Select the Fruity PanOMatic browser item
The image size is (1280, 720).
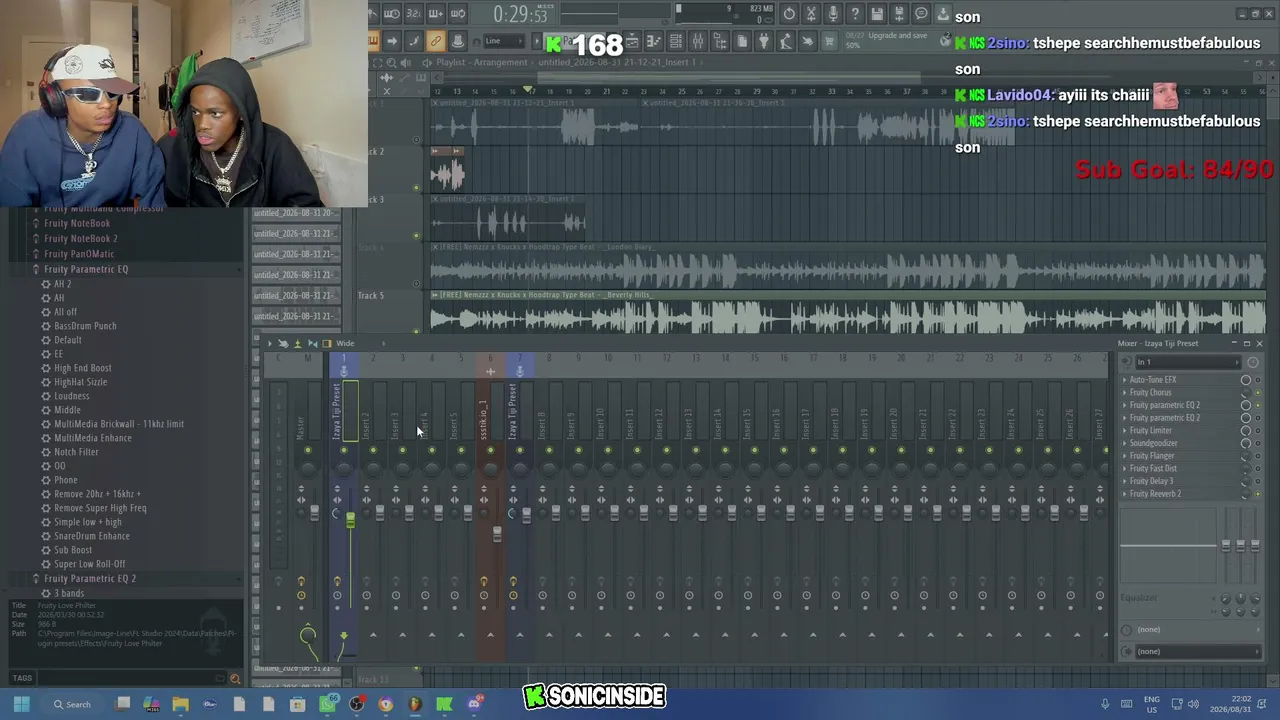click(79, 254)
